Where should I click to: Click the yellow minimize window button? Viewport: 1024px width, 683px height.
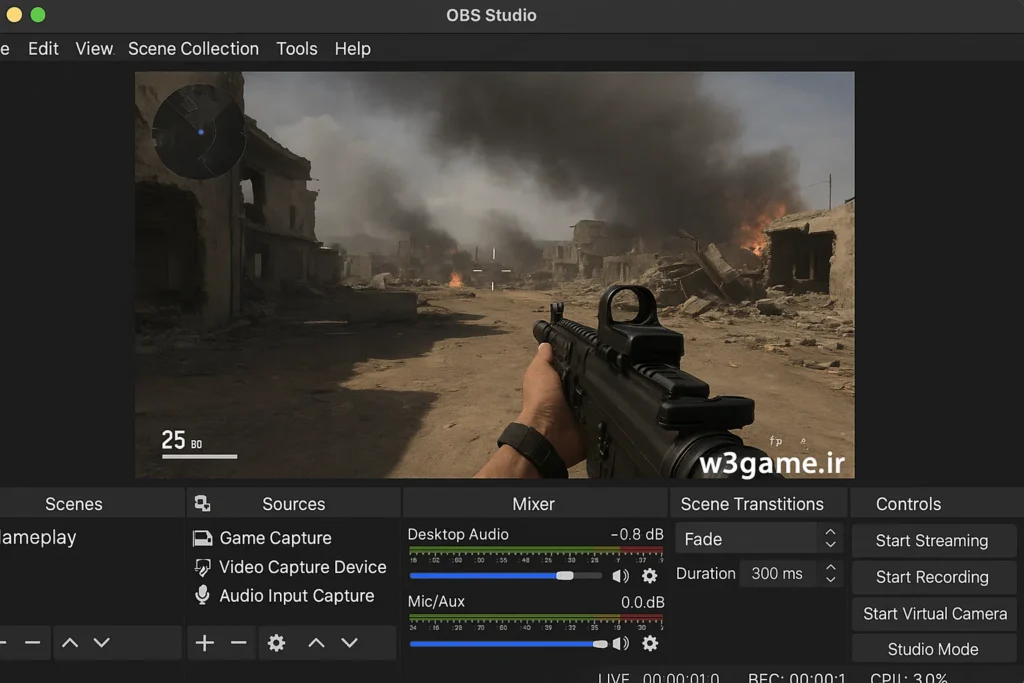click(x=14, y=14)
